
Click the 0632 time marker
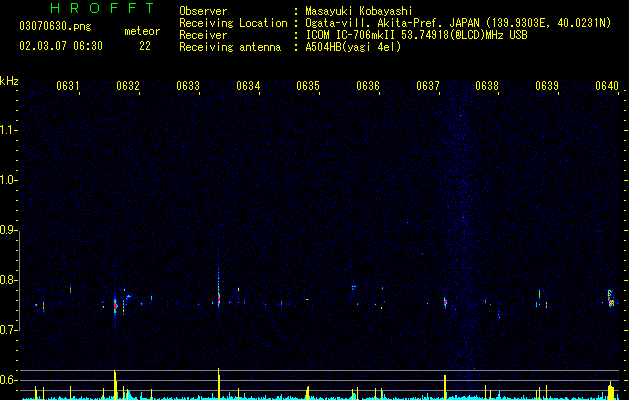tap(128, 85)
